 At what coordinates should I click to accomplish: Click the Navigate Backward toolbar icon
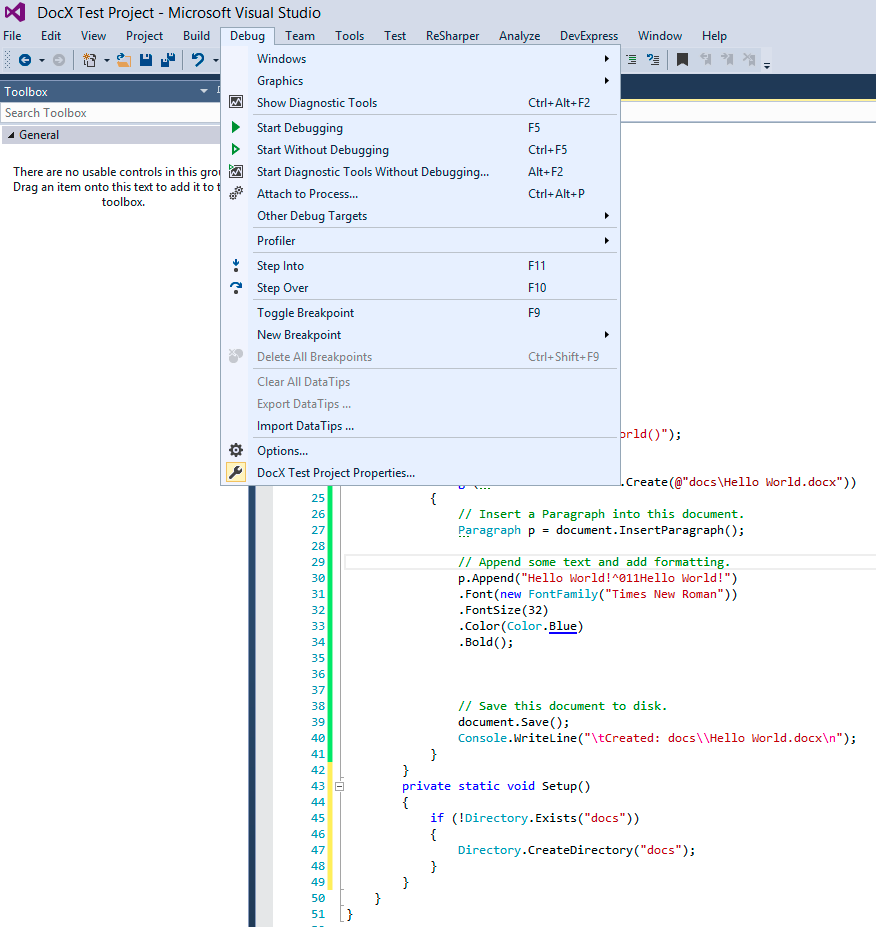click(x=26, y=59)
